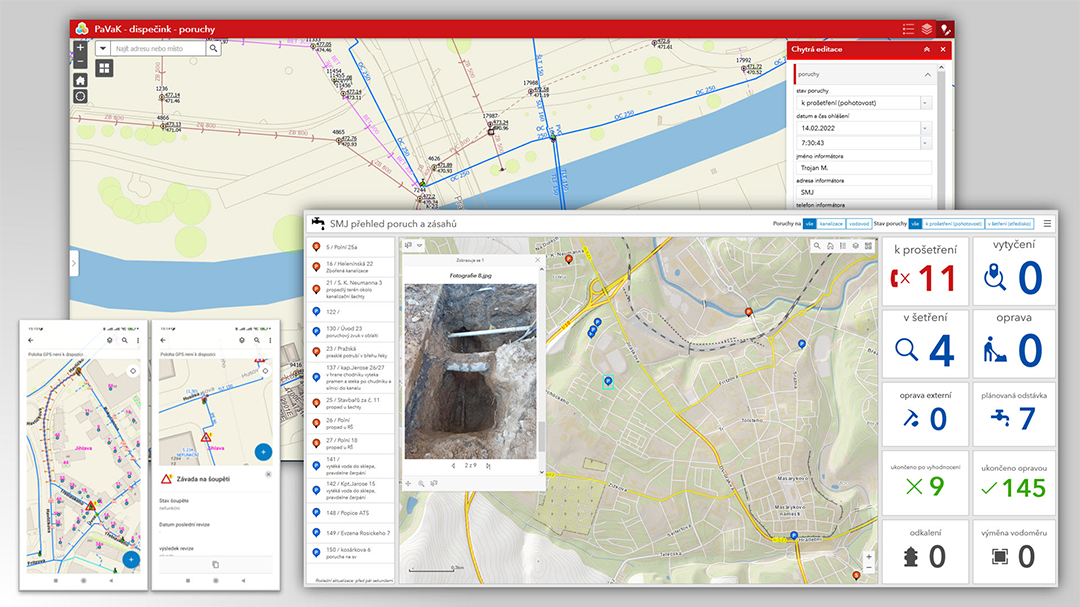
Task: Enable the vodovod filter toggle
Action: (x=859, y=223)
